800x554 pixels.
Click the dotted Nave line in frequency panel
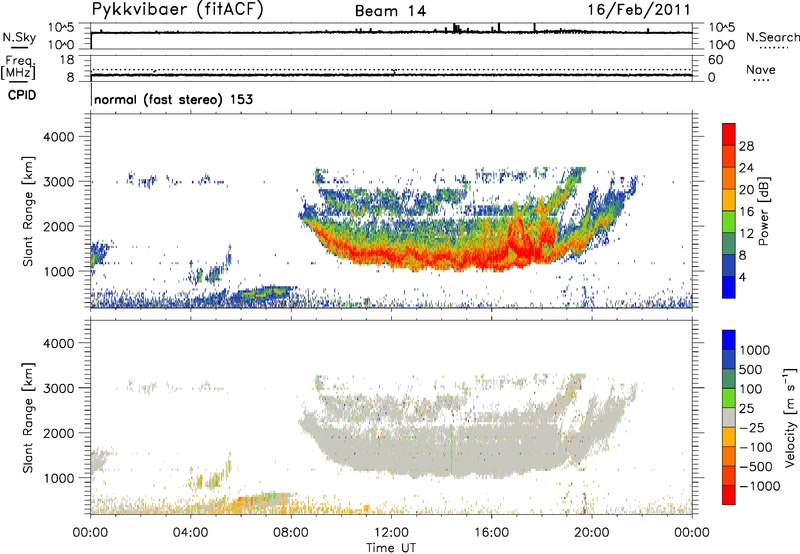click(x=391, y=70)
